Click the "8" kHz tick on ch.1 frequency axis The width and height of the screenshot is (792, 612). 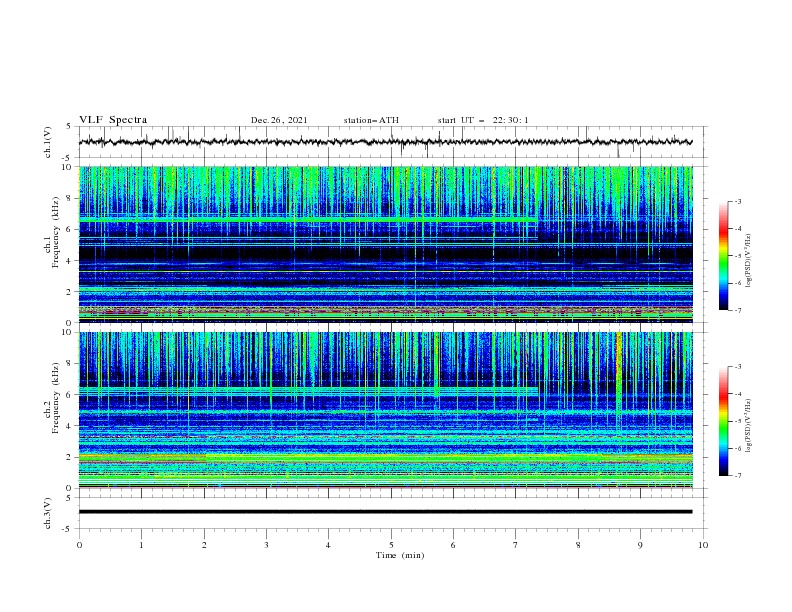tap(71, 198)
